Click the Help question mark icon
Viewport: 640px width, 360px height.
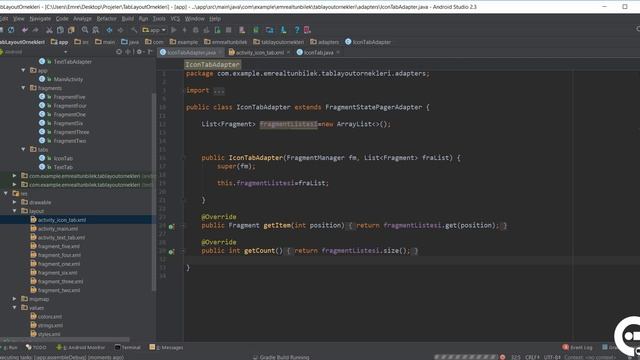click(297, 30)
